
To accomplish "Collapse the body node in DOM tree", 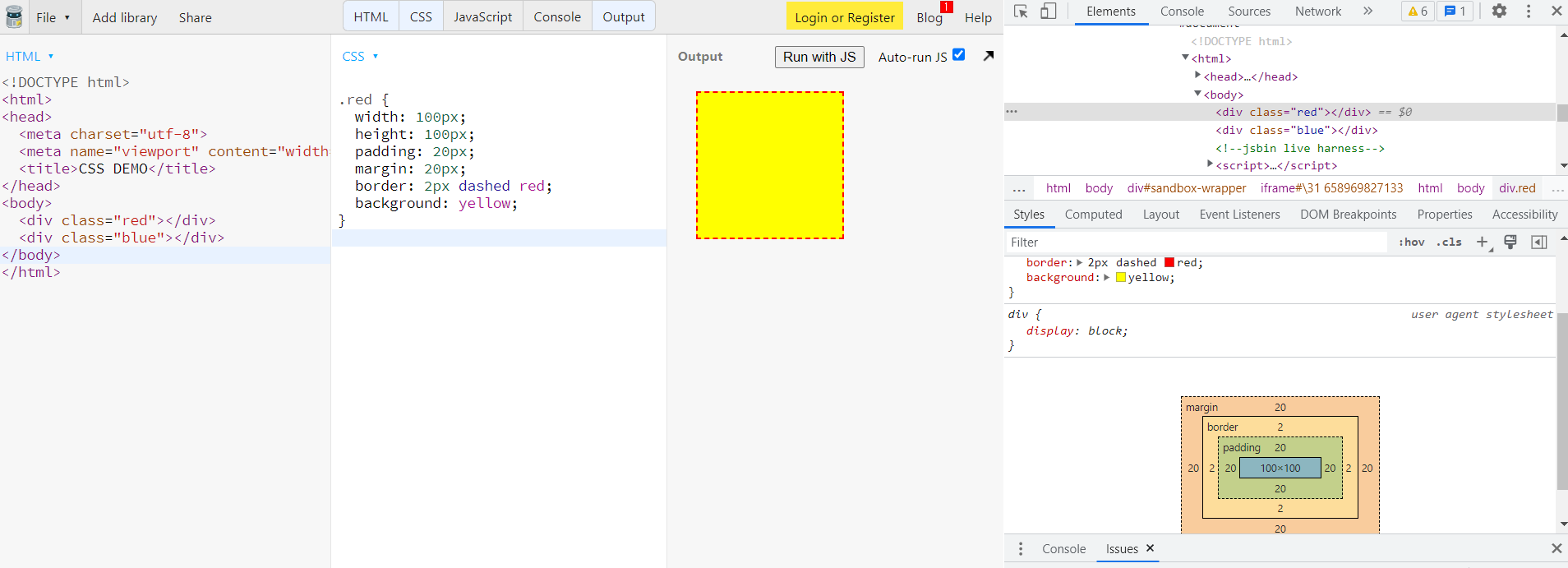I will pyautogui.click(x=1197, y=94).
